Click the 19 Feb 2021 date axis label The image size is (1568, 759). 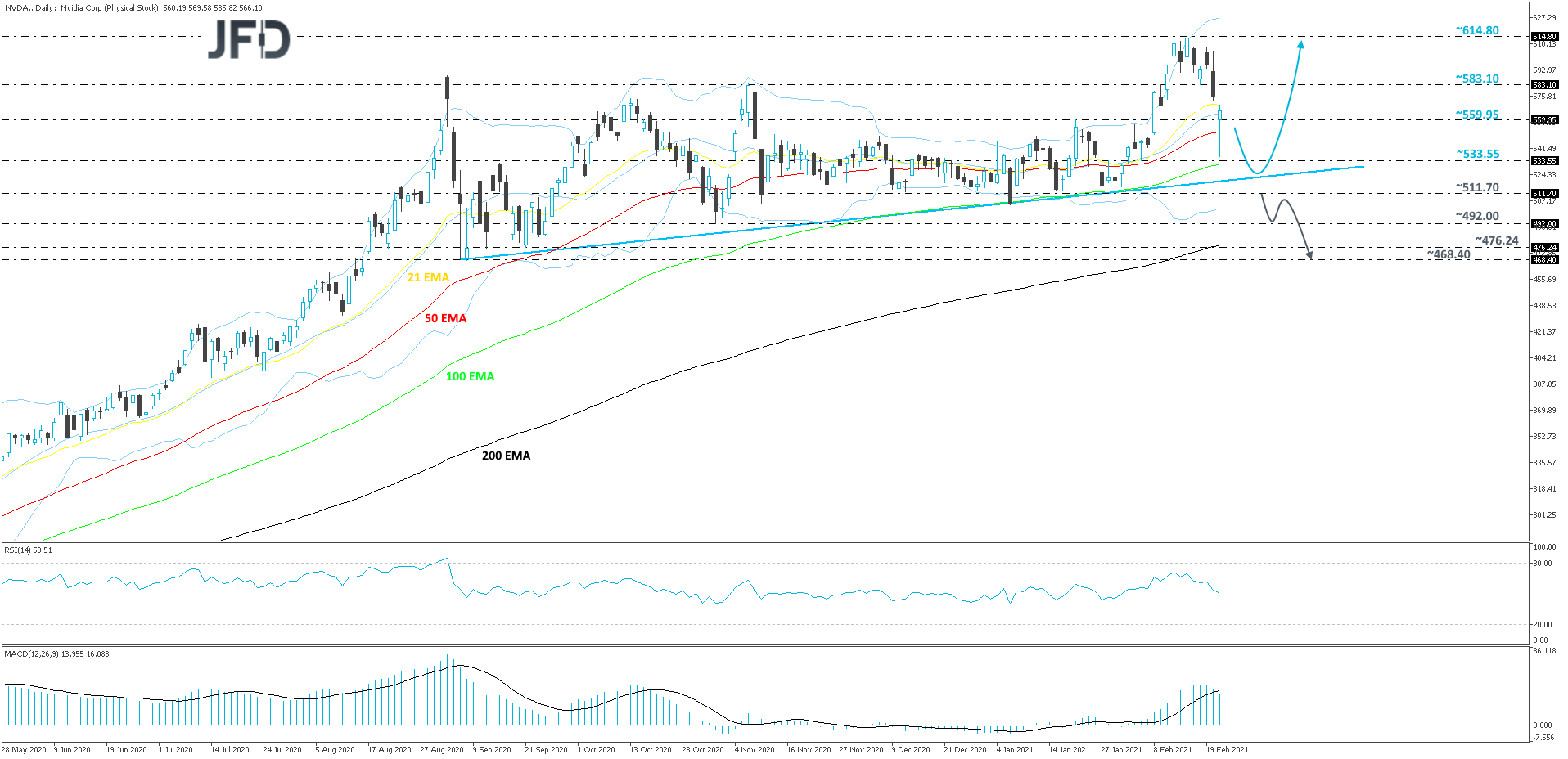(1228, 749)
